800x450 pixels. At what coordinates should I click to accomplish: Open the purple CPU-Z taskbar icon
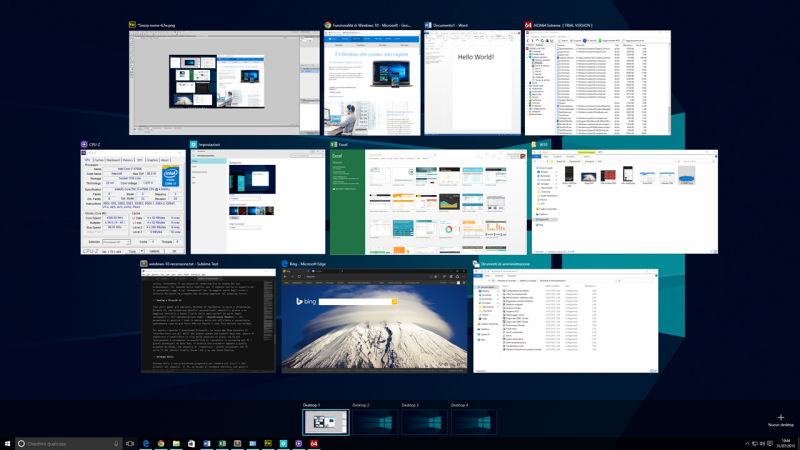coord(298,443)
